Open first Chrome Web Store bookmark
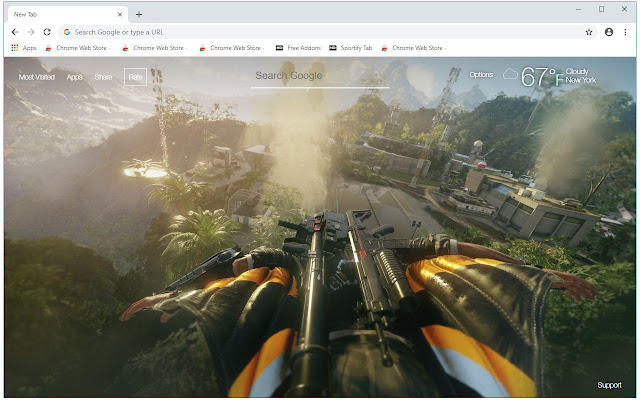The image size is (640, 400). (x=78, y=48)
